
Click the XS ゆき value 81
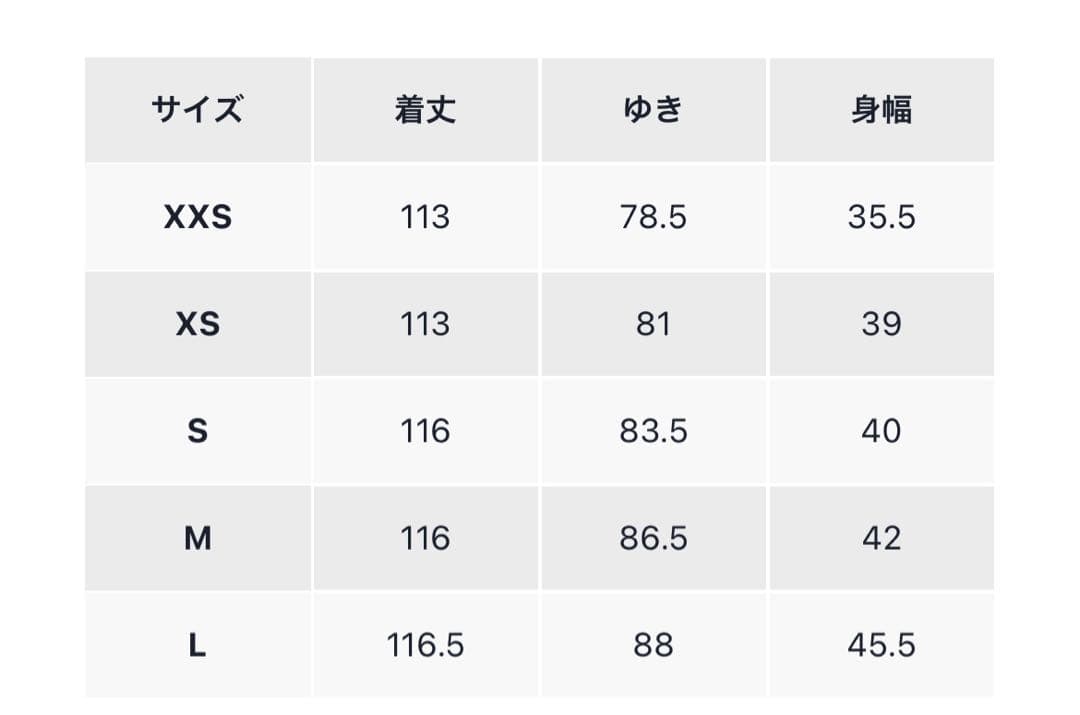click(x=653, y=324)
